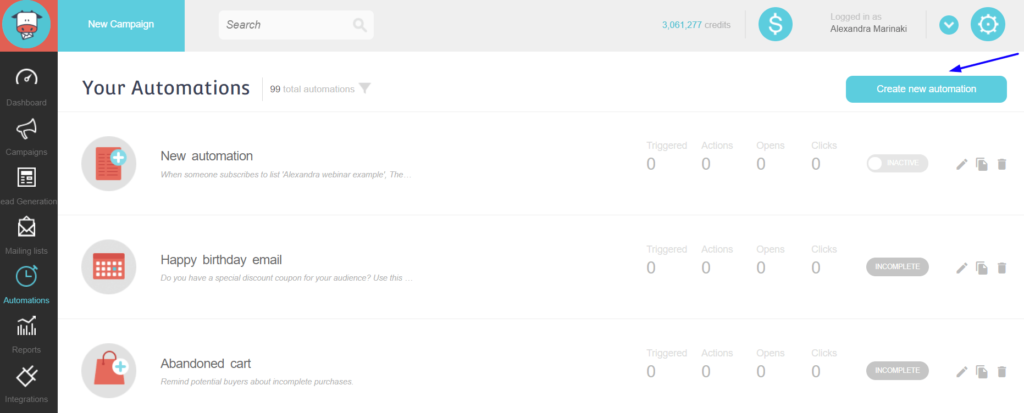Click New automation's description text
Image resolution: width=1024 pixels, height=413 pixels.
point(286,175)
